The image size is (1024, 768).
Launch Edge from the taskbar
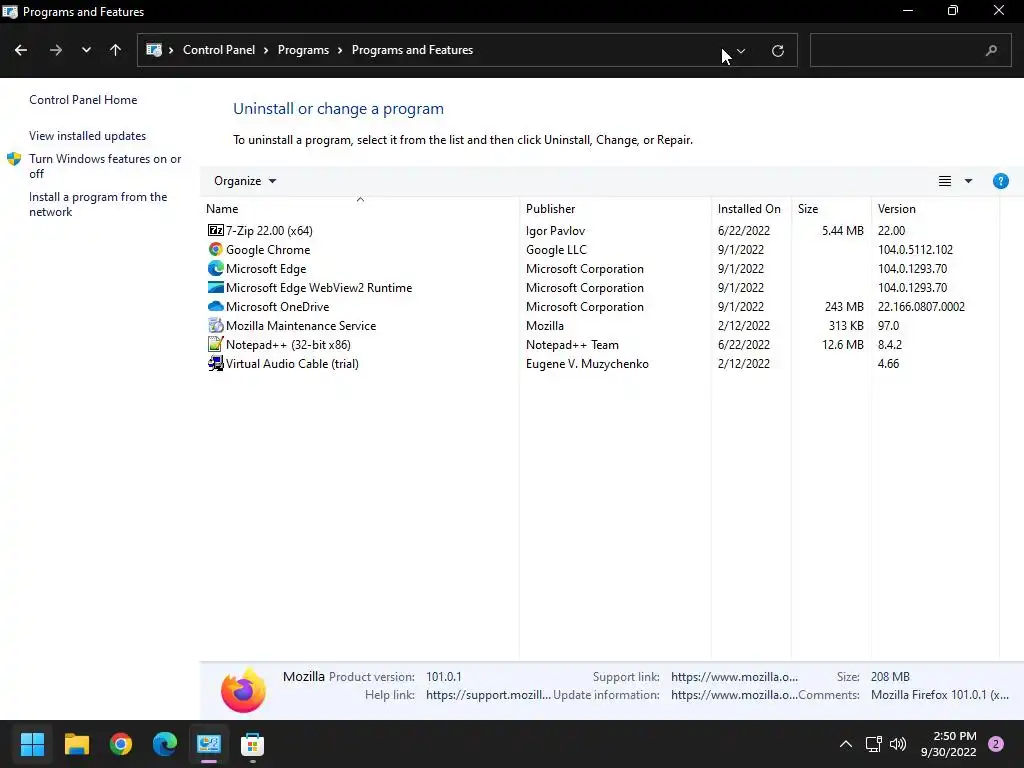165,744
